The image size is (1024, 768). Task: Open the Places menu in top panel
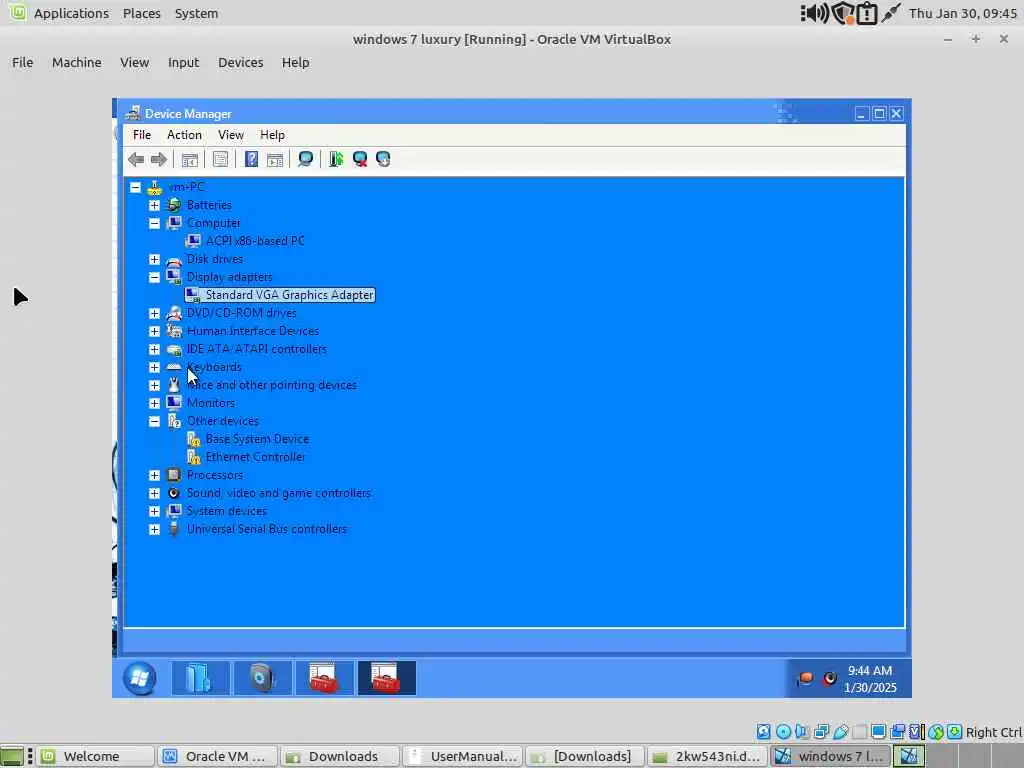[142, 13]
